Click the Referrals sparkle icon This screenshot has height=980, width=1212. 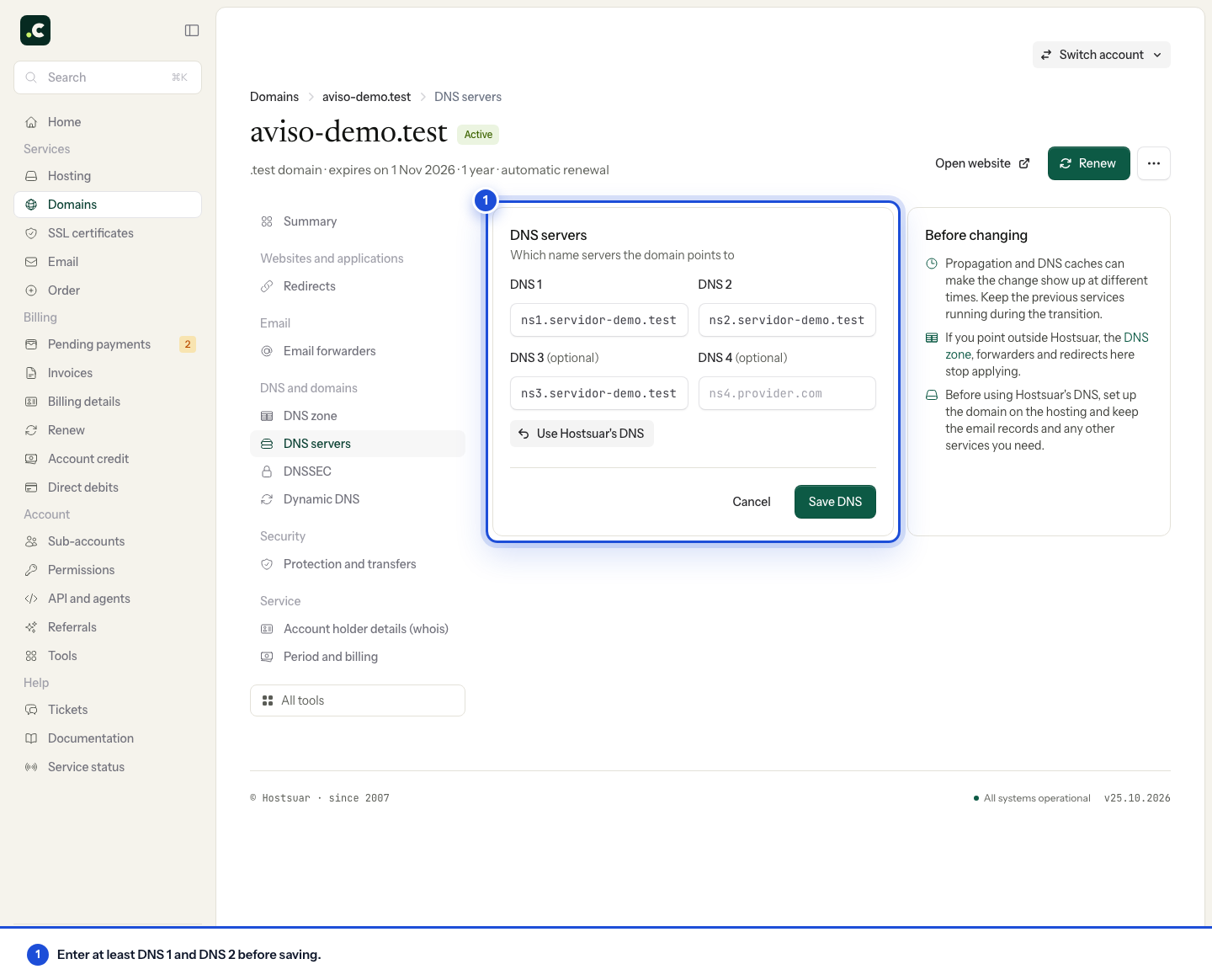pos(31,627)
